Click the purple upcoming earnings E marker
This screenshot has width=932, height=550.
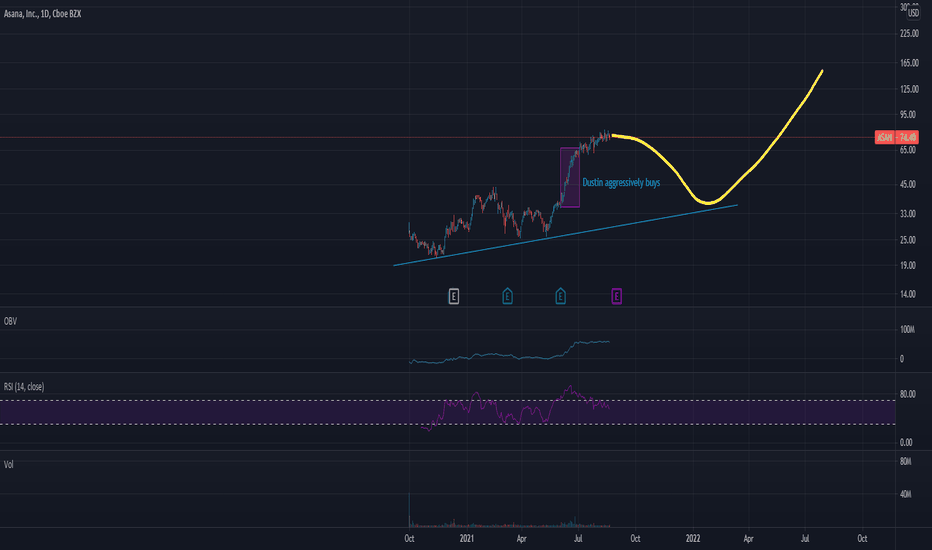(x=616, y=296)
